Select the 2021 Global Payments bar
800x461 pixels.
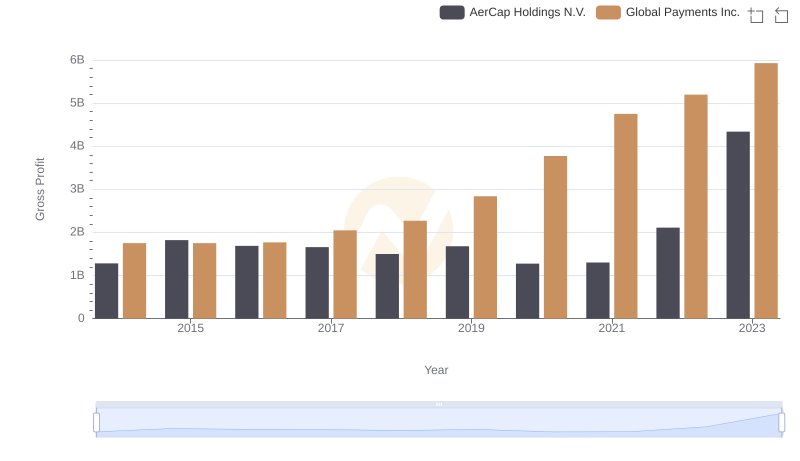click(626, 216)
